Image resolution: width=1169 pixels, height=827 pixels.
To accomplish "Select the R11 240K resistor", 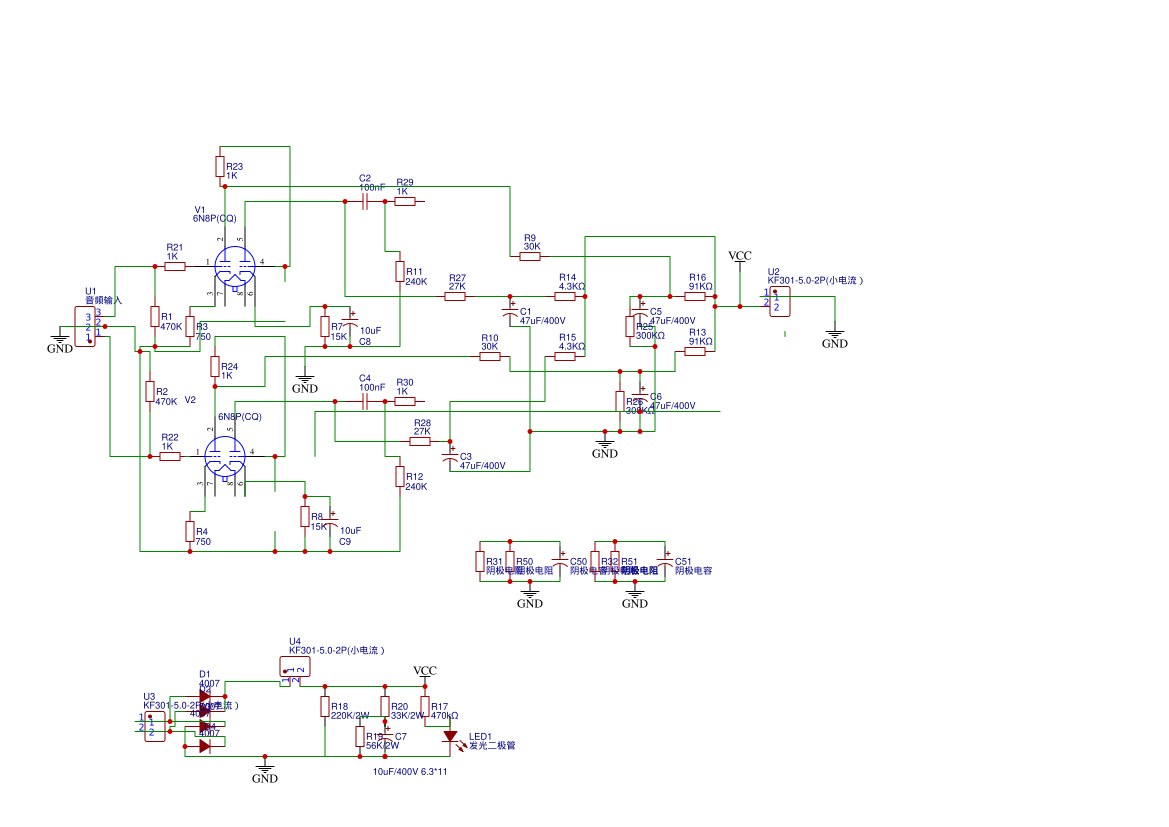I will pos(400,272).
